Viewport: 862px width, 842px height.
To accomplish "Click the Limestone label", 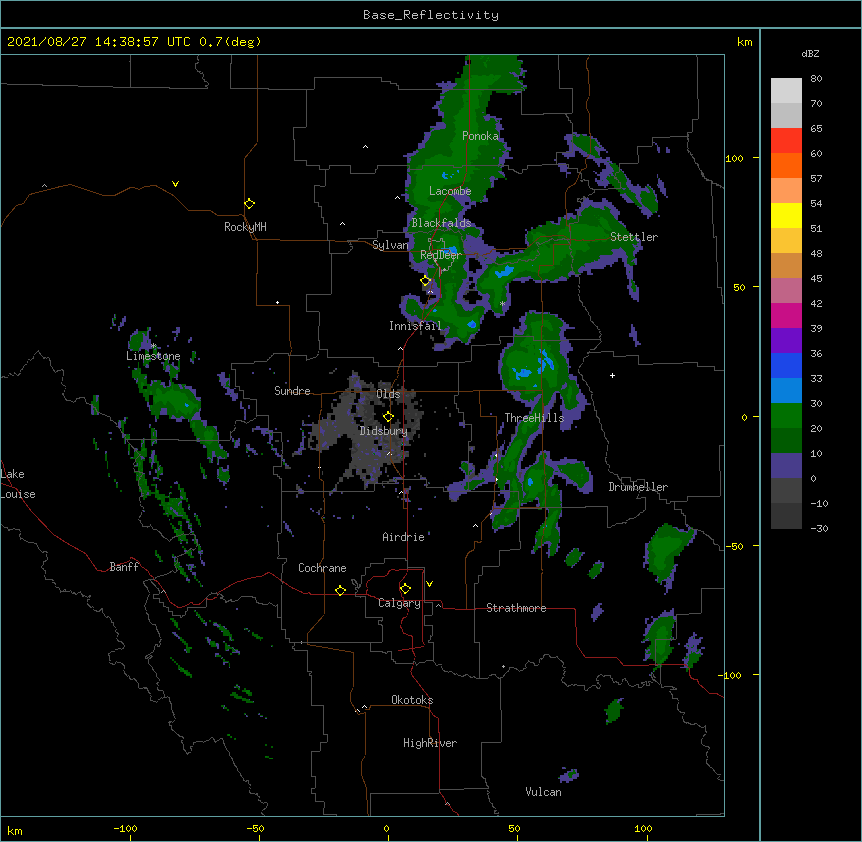I will [x=153, y=356].
